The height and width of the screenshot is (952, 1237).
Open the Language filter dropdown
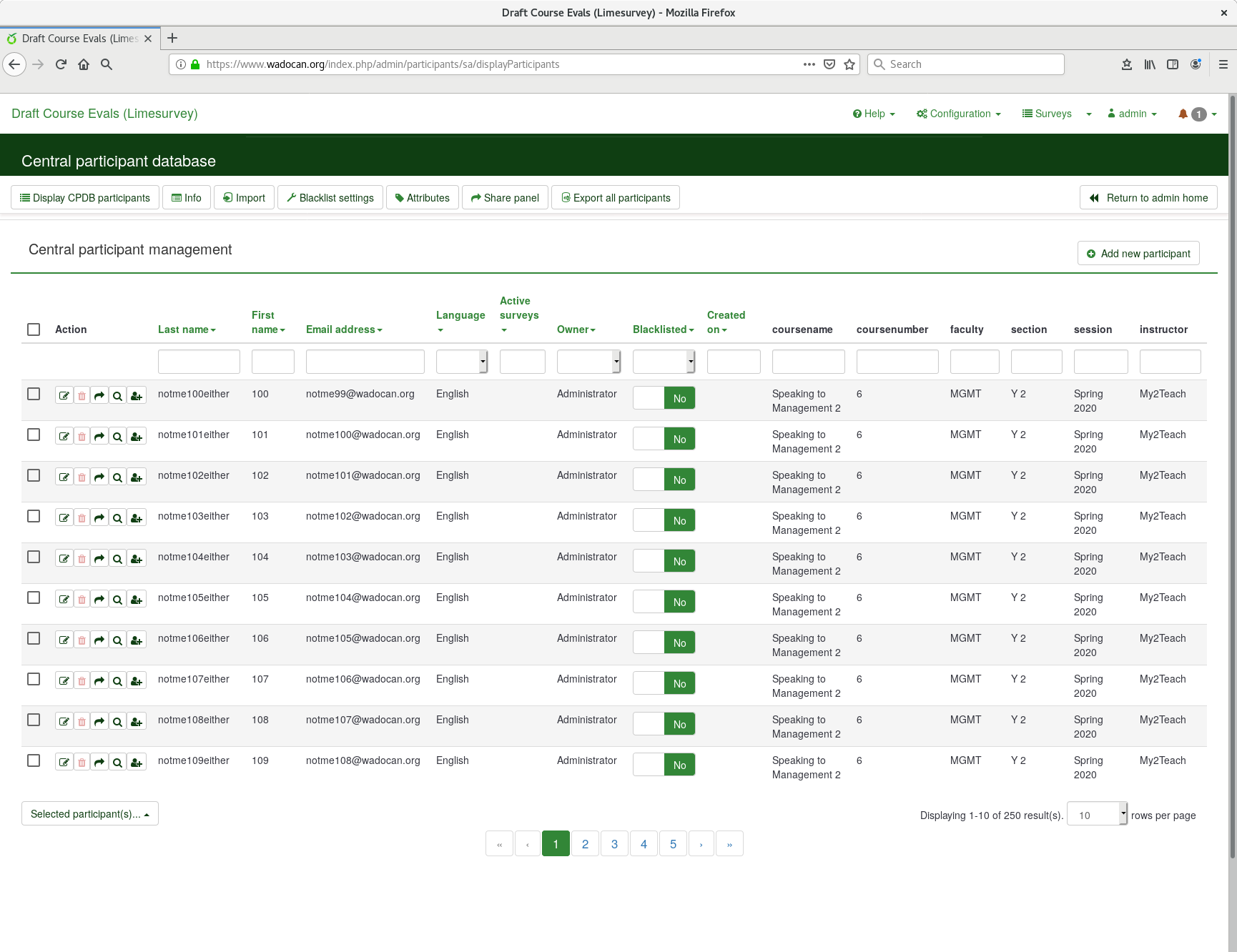(462, 362)
